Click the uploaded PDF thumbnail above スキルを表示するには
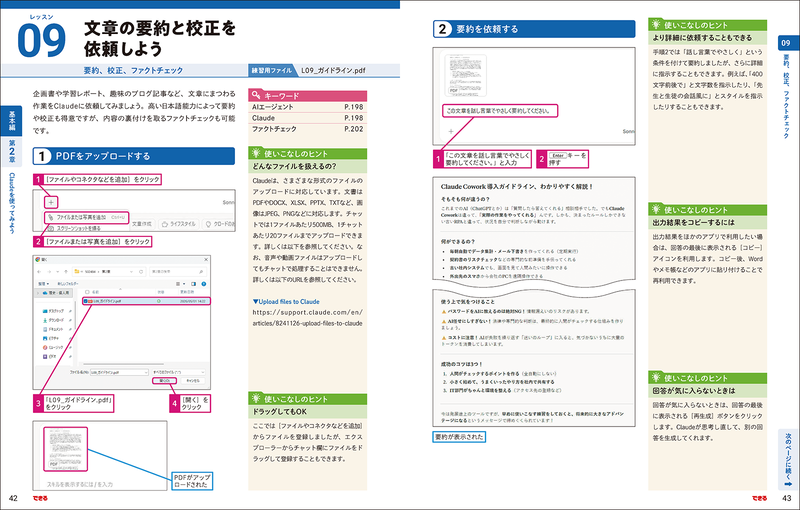The height and width of the screenshot is (510, 800). pos(66,449)
